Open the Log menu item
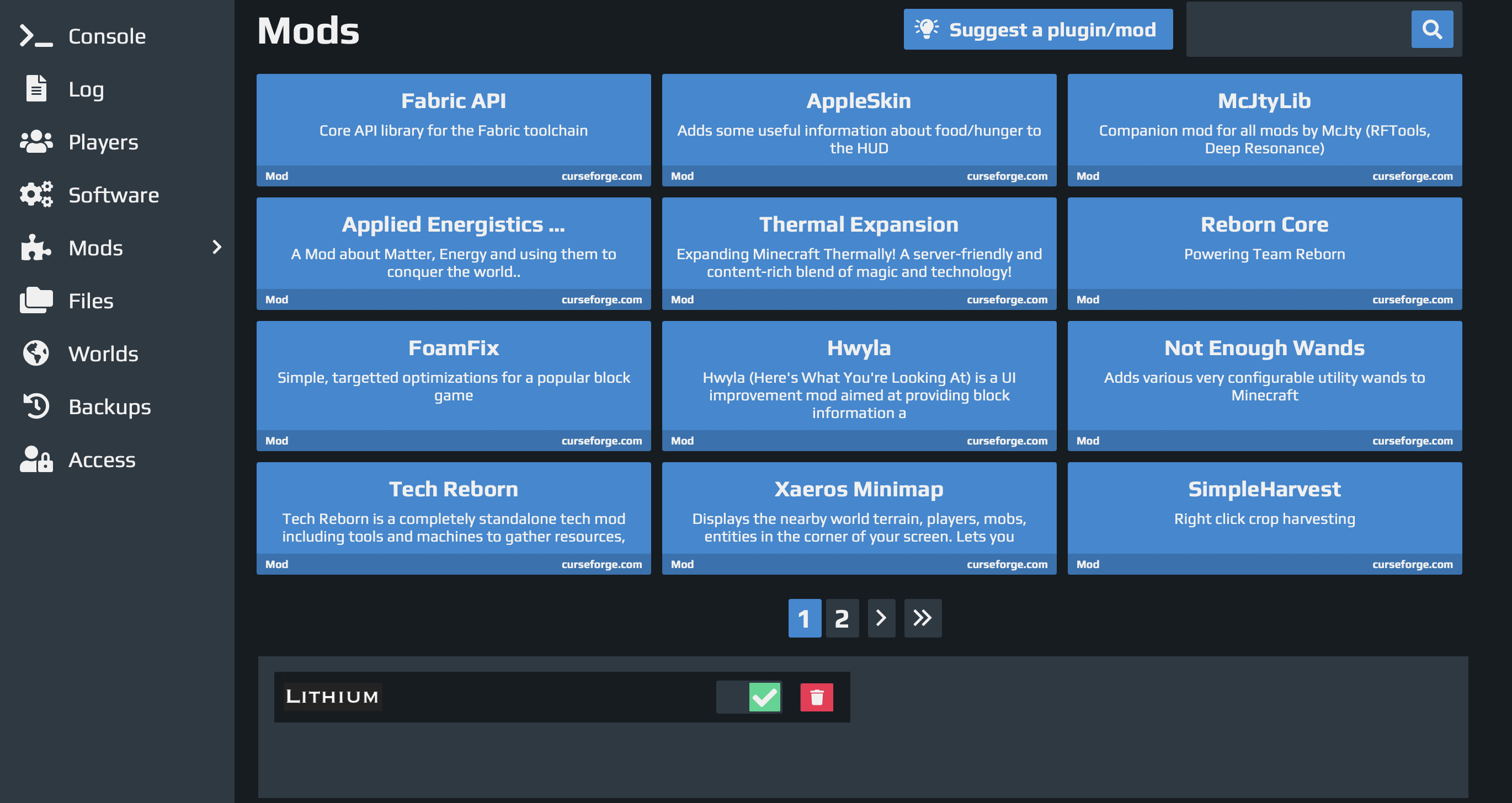 point(118,89)
